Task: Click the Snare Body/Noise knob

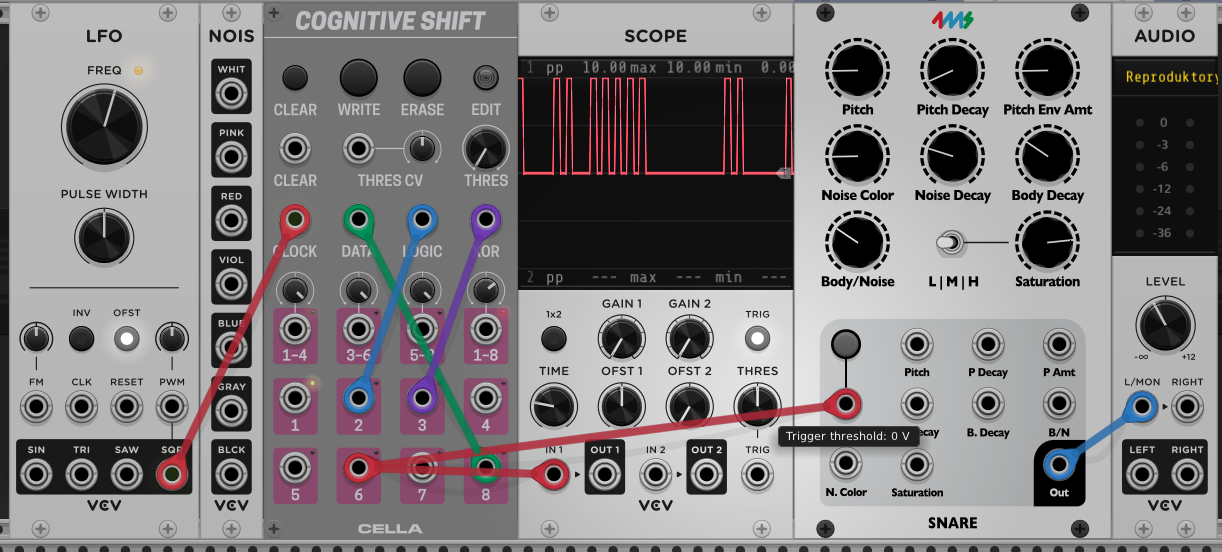Action: point(857,241)
